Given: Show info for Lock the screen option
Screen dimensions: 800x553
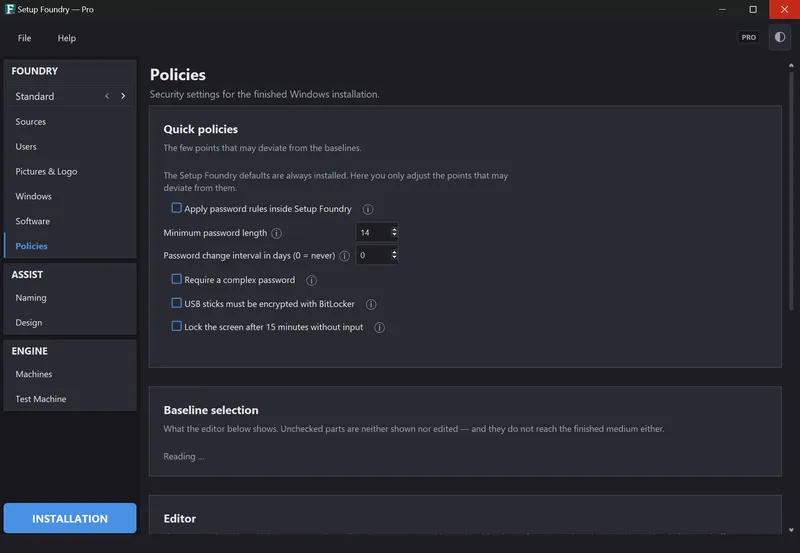Looking at the screenshot, I should pos(379,328).
